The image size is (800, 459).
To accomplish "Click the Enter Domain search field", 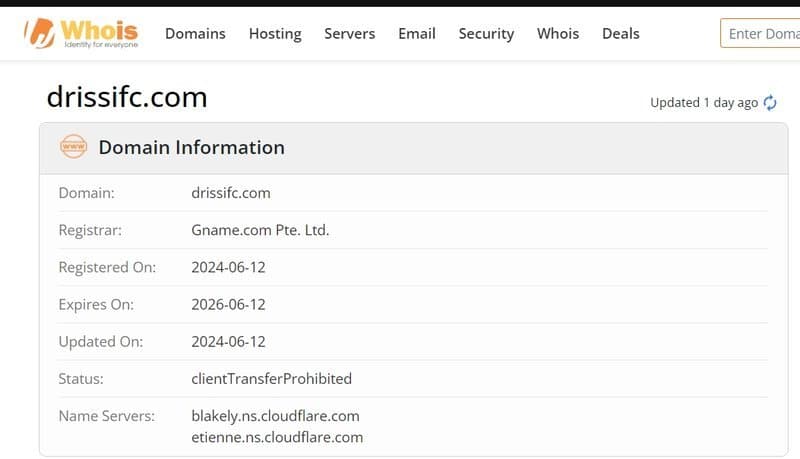I will pyautogui.click(x=760, y=33).
